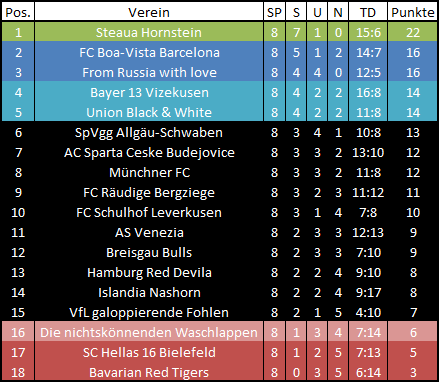Click the 22 points cell of Steaua Hornstein
The height and width of the screenshot is (382, 439).
coord(413,32)
